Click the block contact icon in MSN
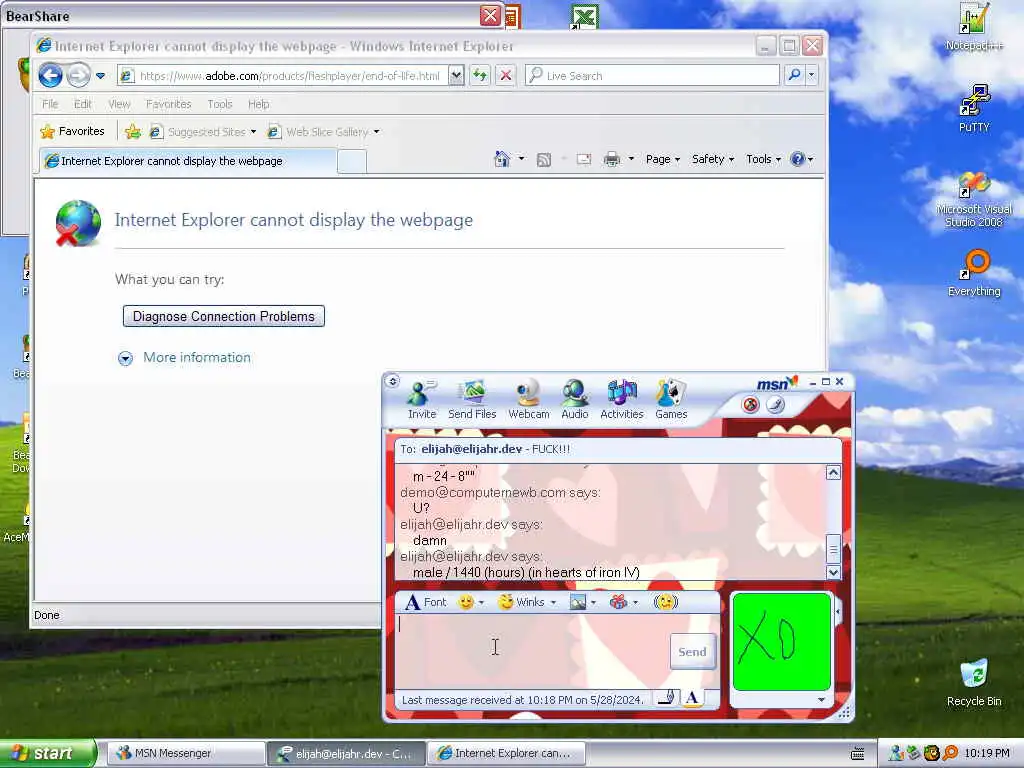 tap(750, 405)
